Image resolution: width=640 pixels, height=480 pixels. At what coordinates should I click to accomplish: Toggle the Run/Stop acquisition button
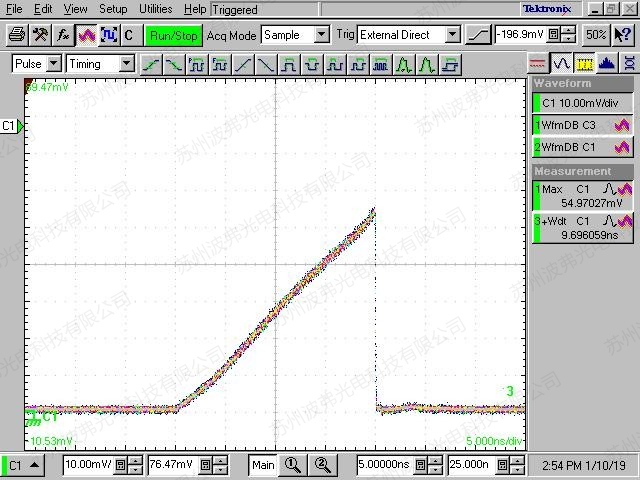point(174,34)
